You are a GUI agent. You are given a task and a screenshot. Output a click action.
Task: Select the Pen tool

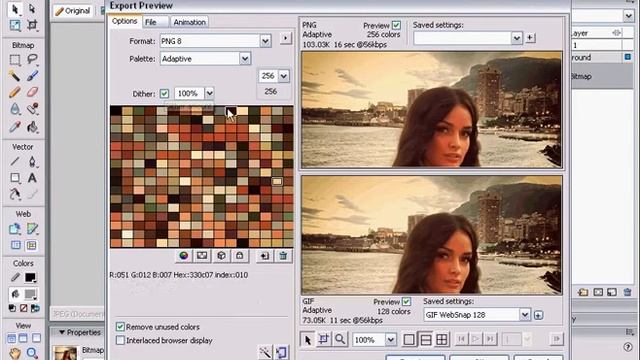32,161
